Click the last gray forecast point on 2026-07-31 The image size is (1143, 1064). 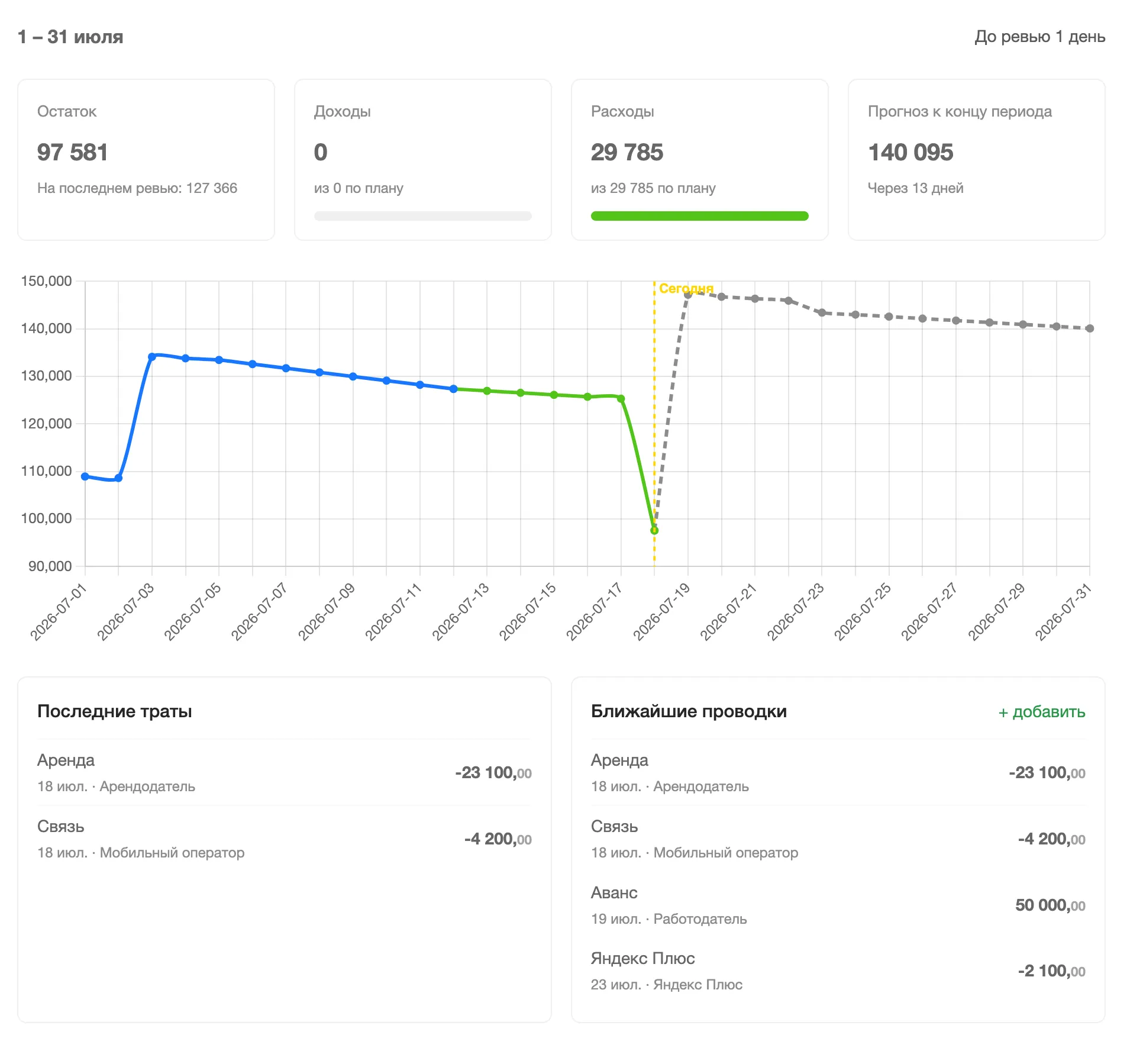coord(1090,328)
